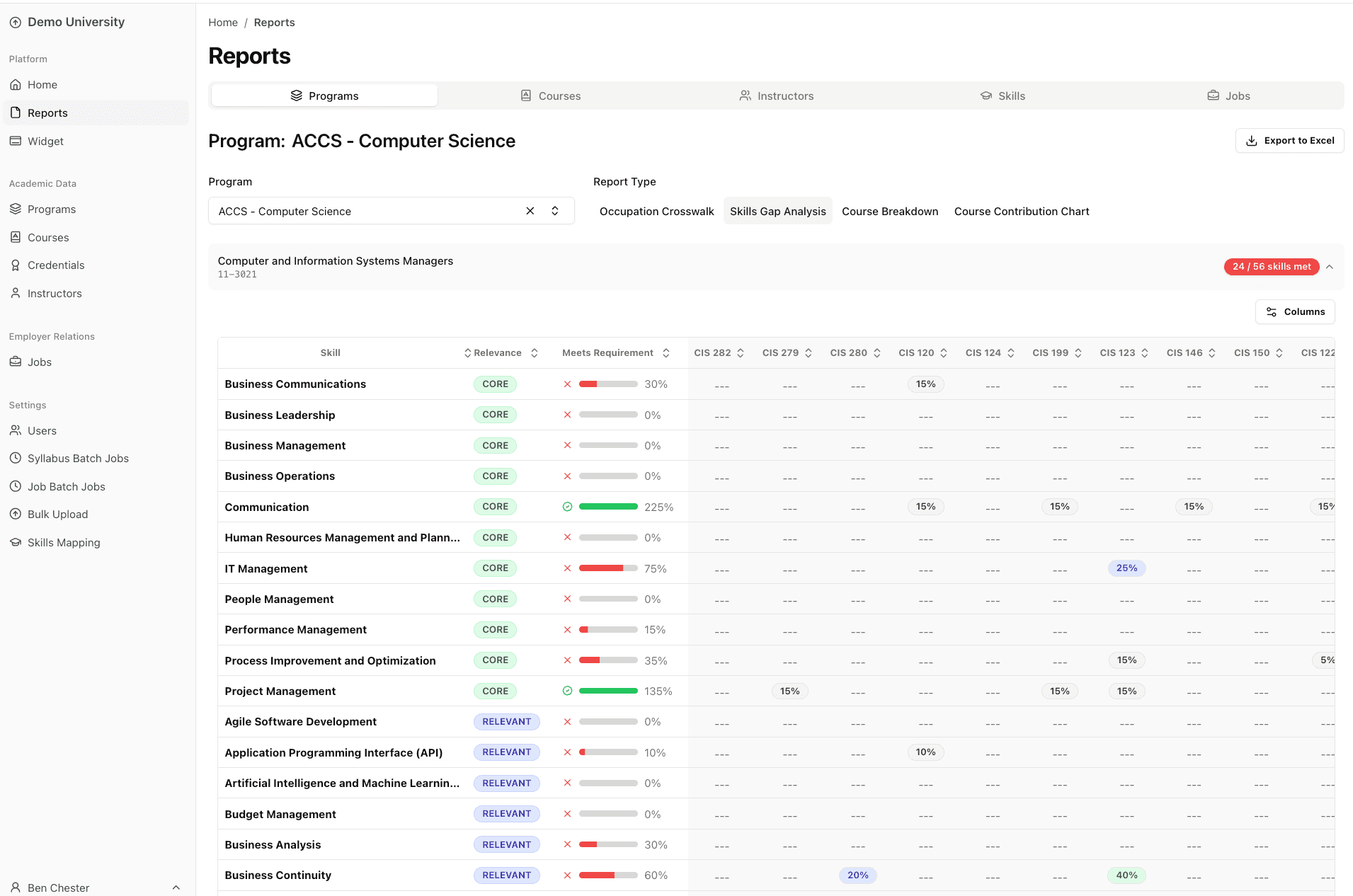Click the Widget icon in sidebar
The height and width of the screenshot is (896, 1353).
click(x=16, y=142)
